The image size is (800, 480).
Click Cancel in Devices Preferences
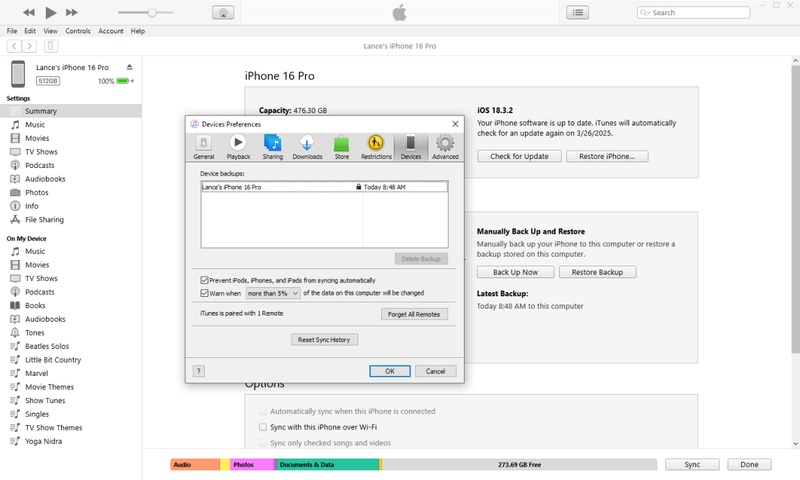pyautogui.click(x=435, y=371)
